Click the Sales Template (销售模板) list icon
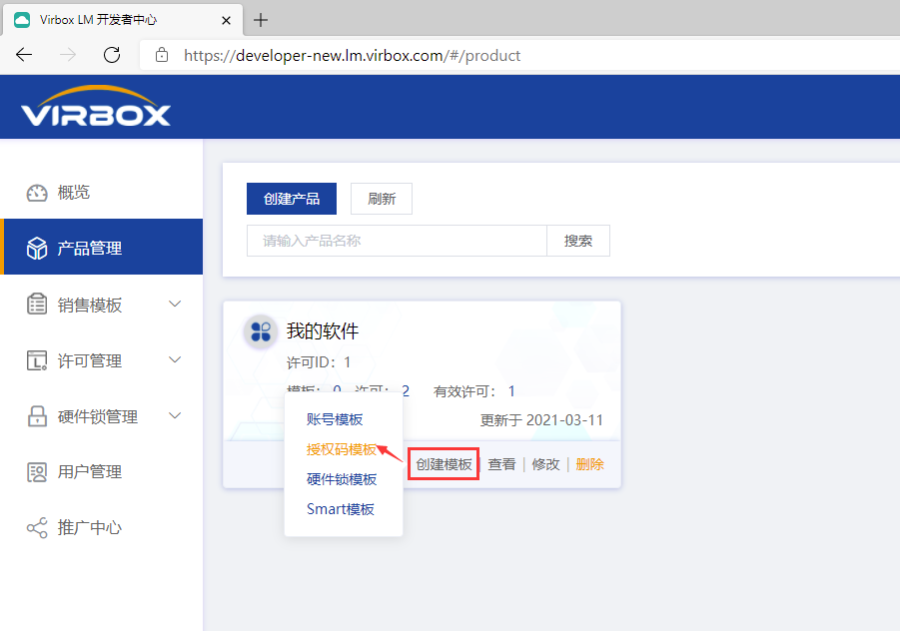Viewport: 900px width, 631px height. (x=37, y=305)
